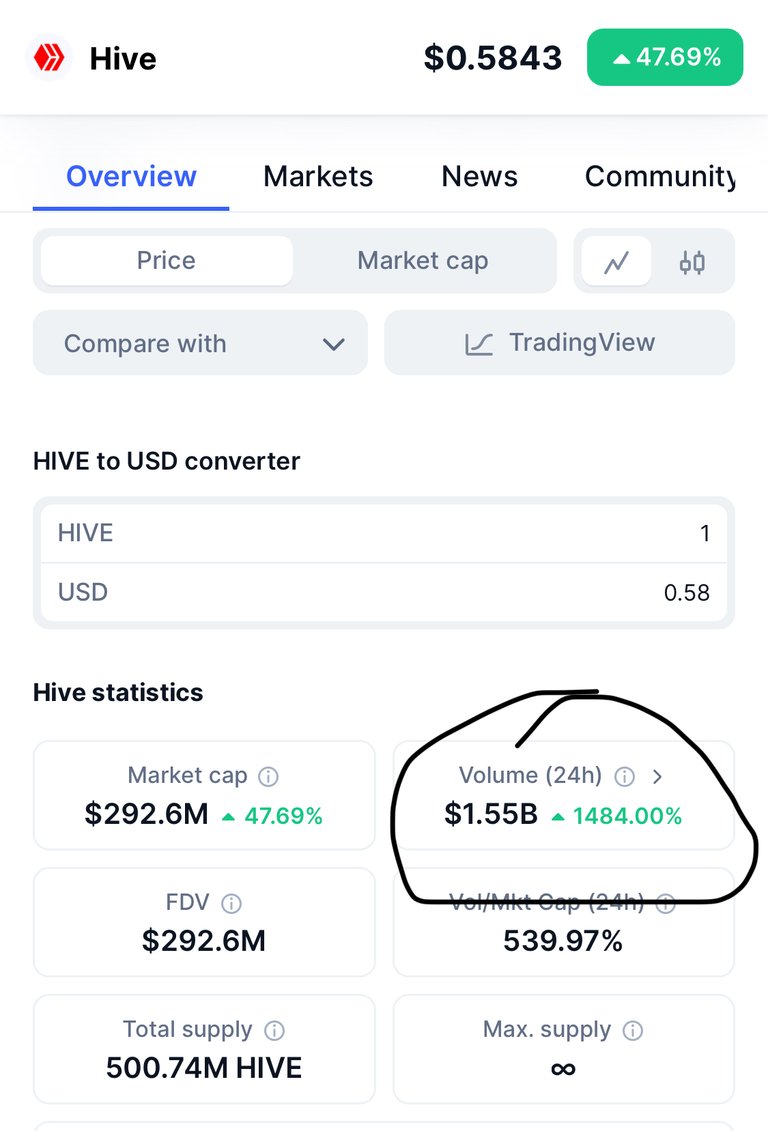Screen dimensions: 768x1131
Task: Select the candlestick chart icon
Action: click(x=692, y=262)
